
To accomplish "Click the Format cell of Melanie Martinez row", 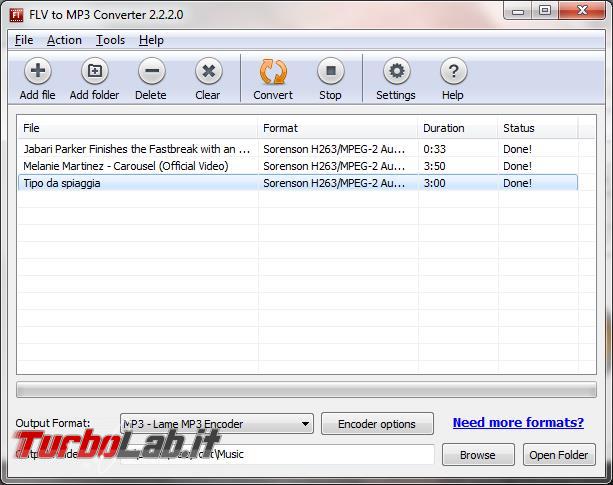I will tap(335, 166).
